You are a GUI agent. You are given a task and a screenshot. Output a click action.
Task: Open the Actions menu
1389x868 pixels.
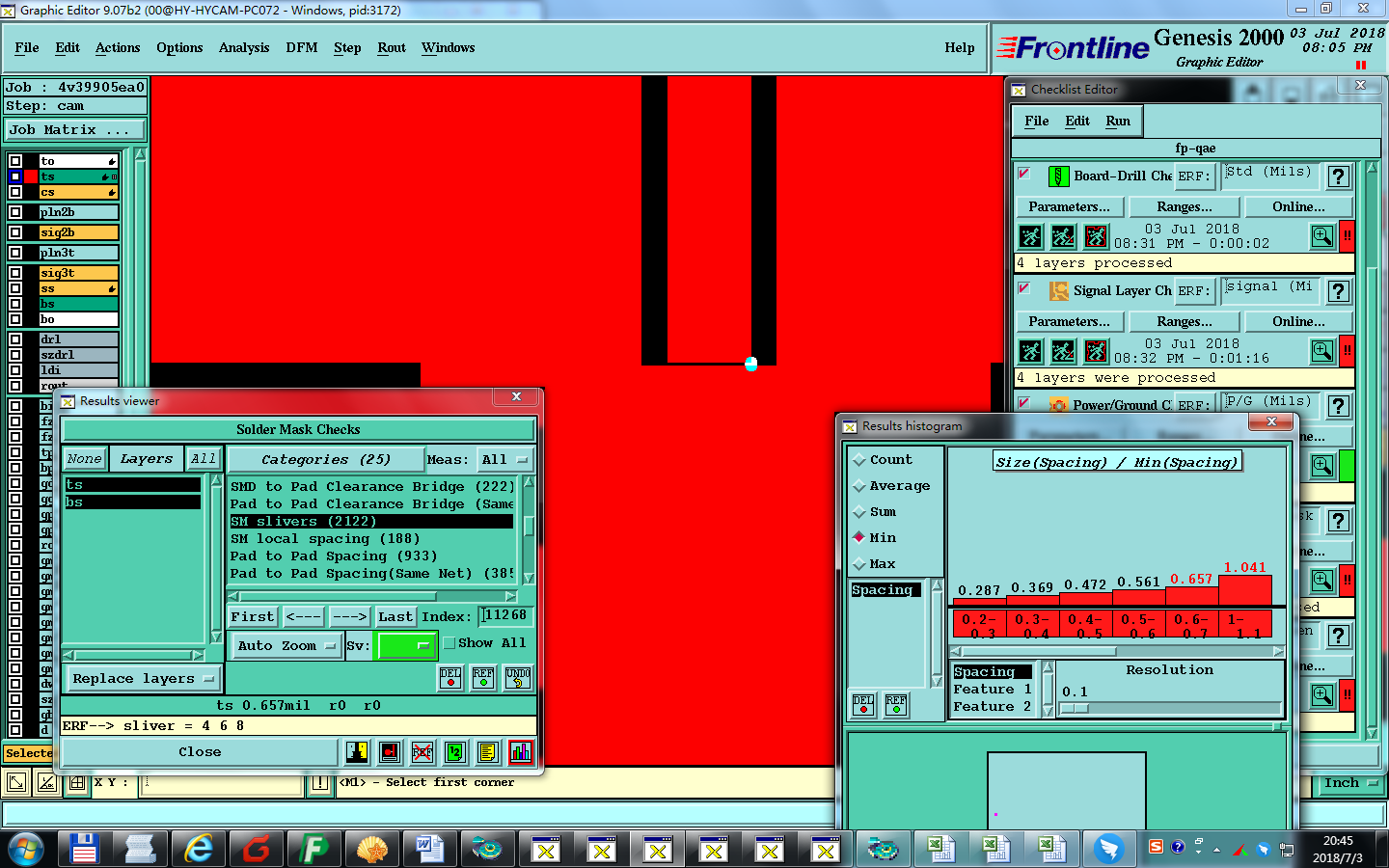pyautogui.click(x=118, y=47)
